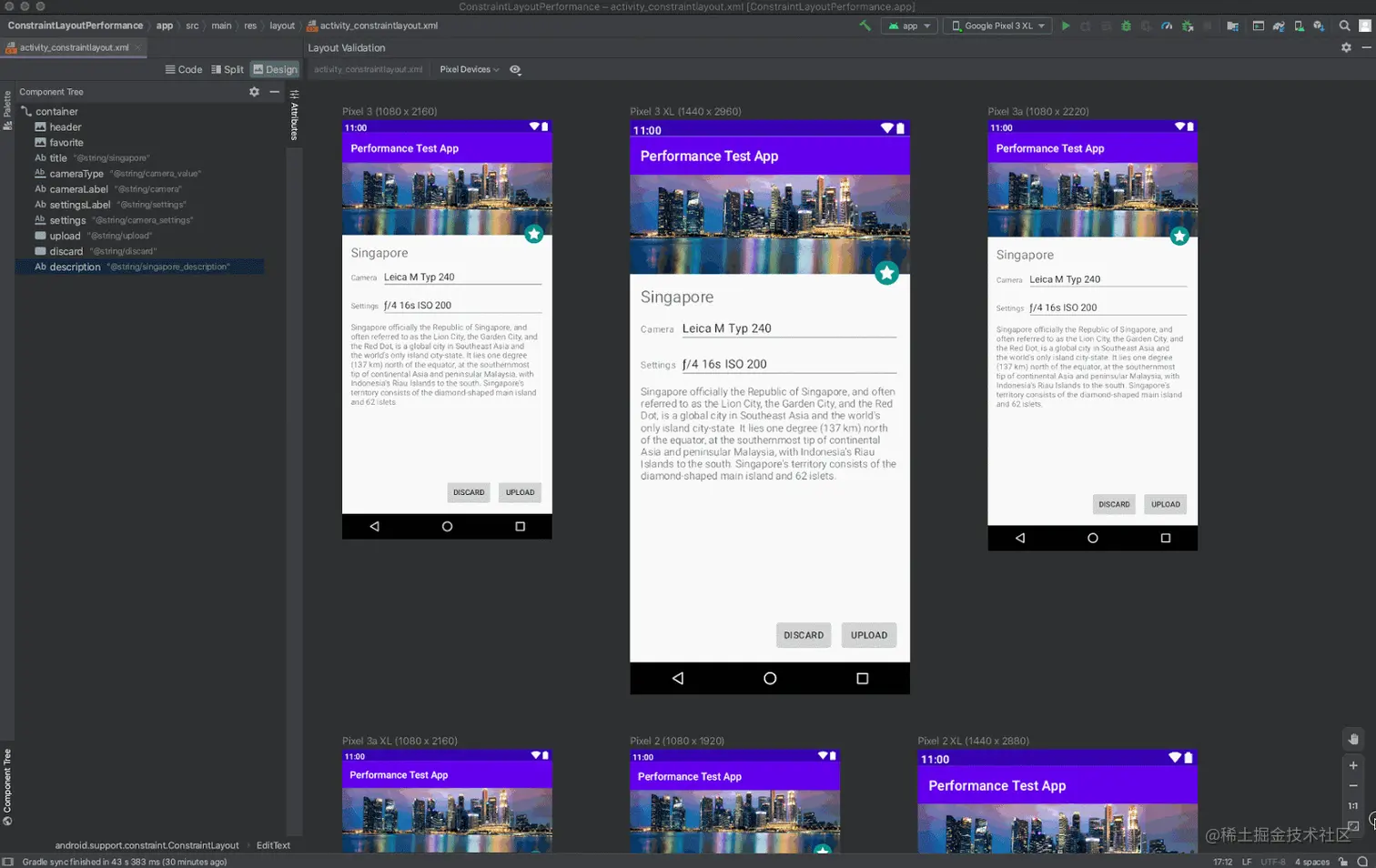Image resolution: width=1376 pixels, height=868 pixels.
Task: Click the Zoom to Fit Screen icon
Action: coord(1353,825)
